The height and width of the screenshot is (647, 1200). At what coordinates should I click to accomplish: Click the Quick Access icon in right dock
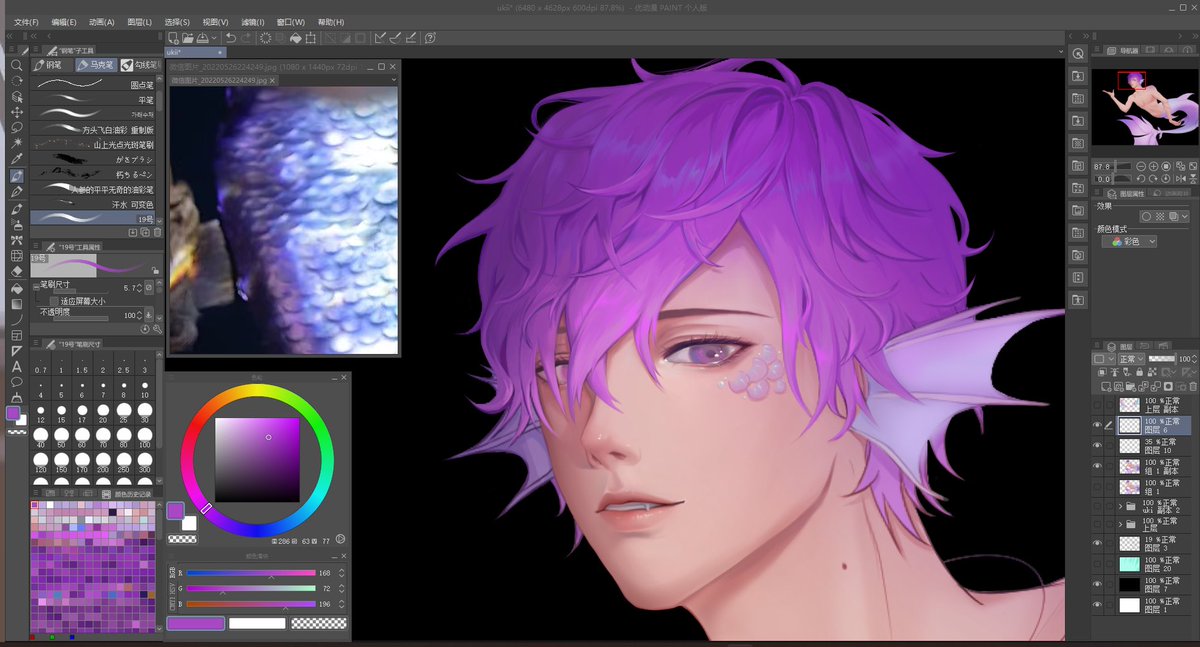[1078, 53]
